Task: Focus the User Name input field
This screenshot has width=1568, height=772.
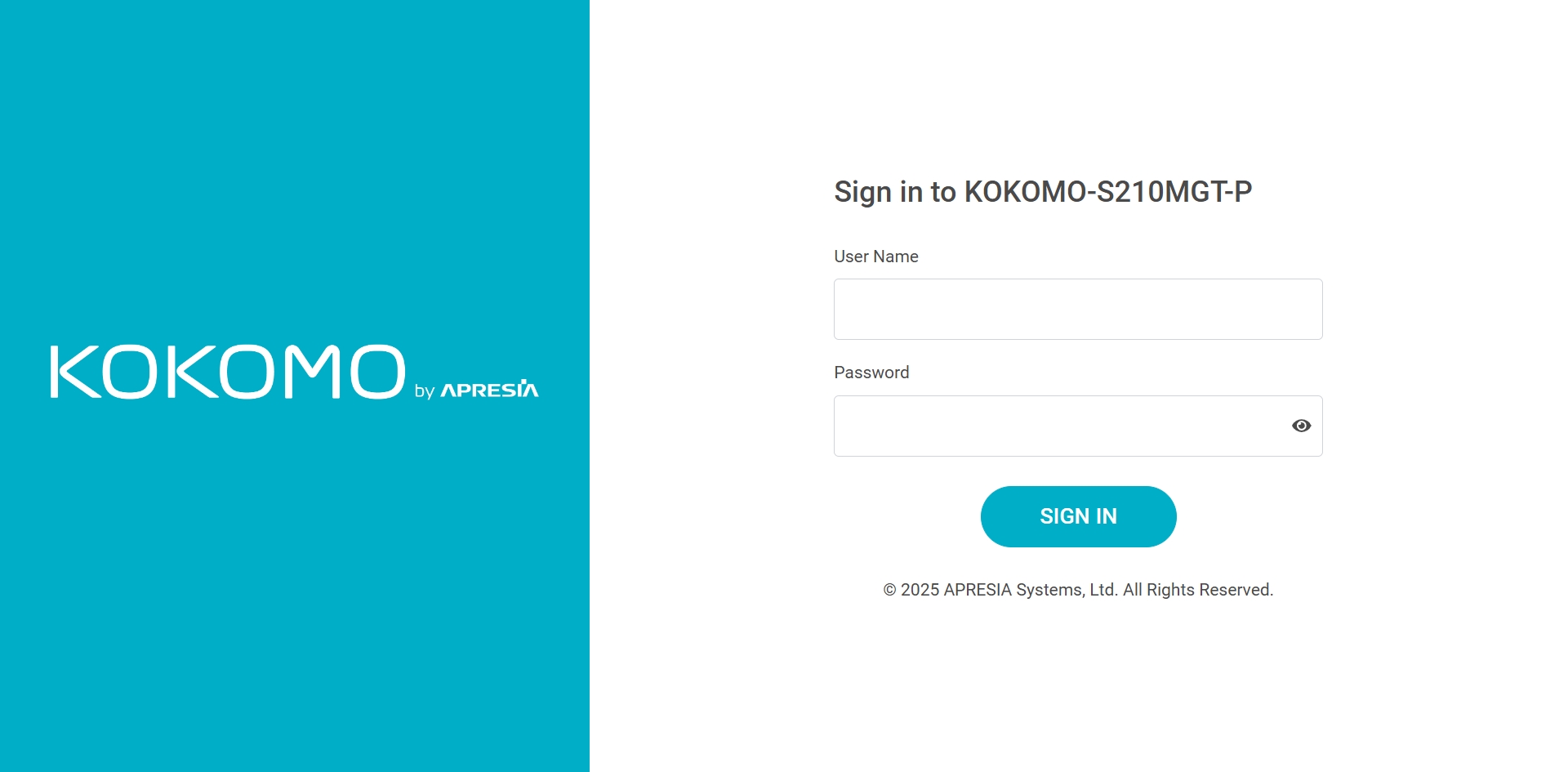Action: pyautogui.click(x=1077, y=310)
